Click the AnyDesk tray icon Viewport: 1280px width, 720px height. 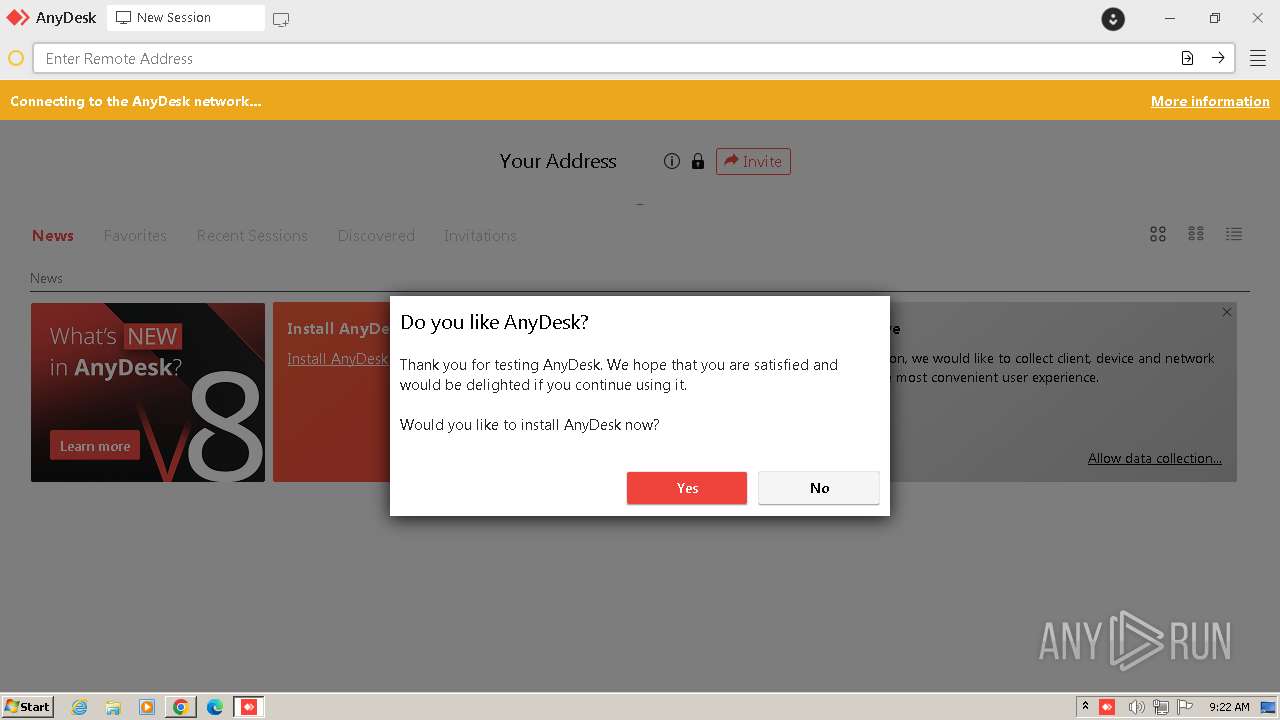click(1107, 707)
